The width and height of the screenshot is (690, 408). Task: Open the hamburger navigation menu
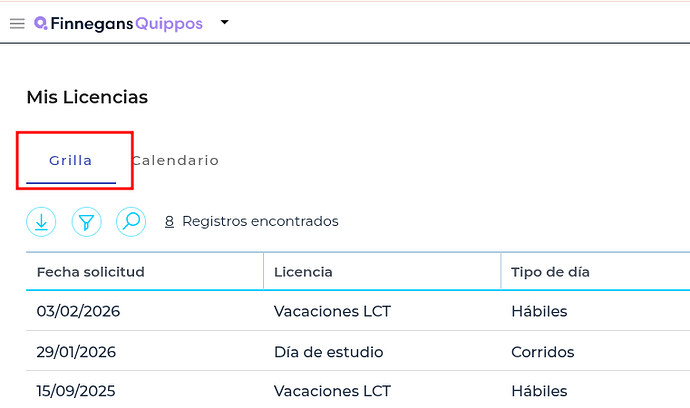17,23
